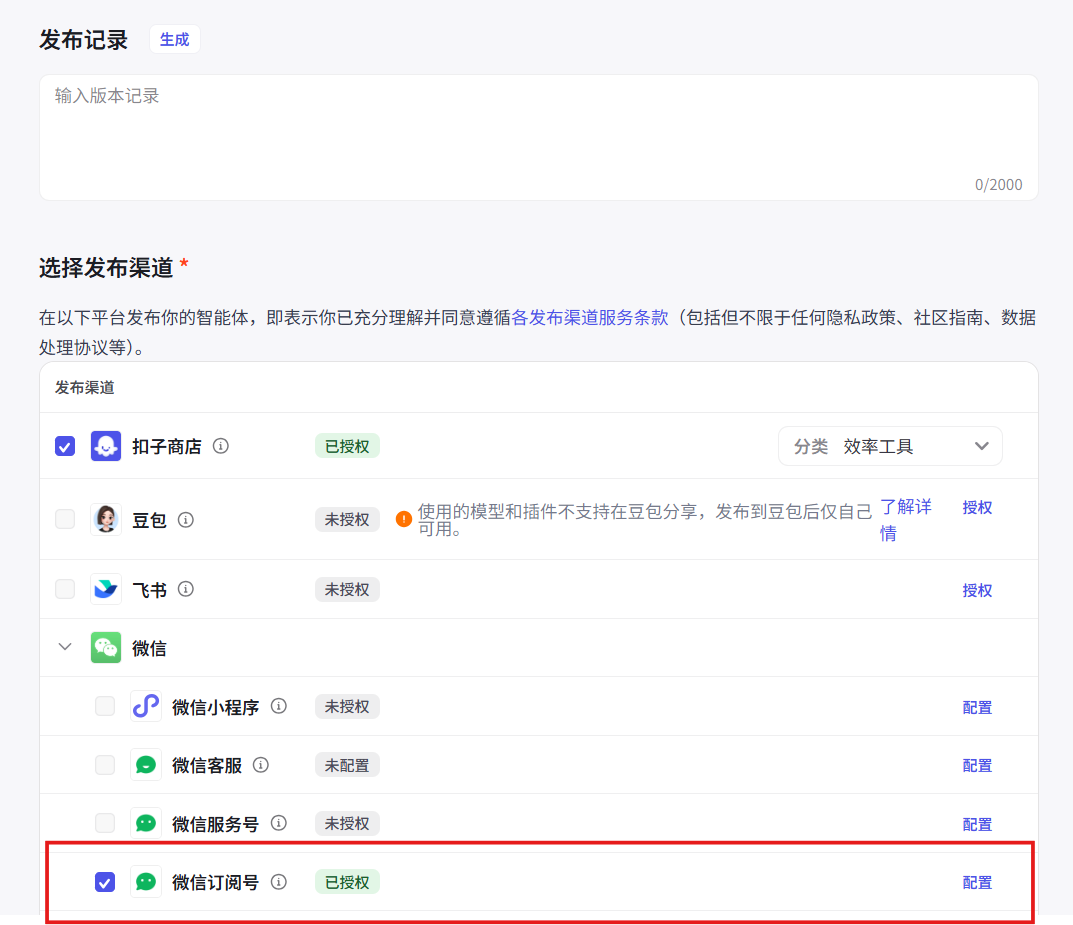Image resolution: width=1073 pixels, height=925 pixels.
Task: Enable the 微信客服 checkbox
Action: click(x=105, y=765)
